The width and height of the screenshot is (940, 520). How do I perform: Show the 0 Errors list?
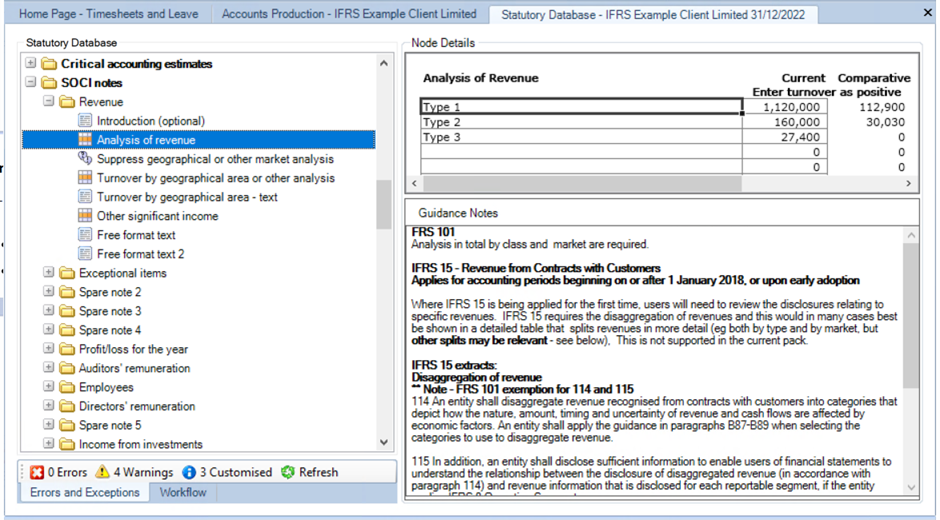(x=67, y=473)
